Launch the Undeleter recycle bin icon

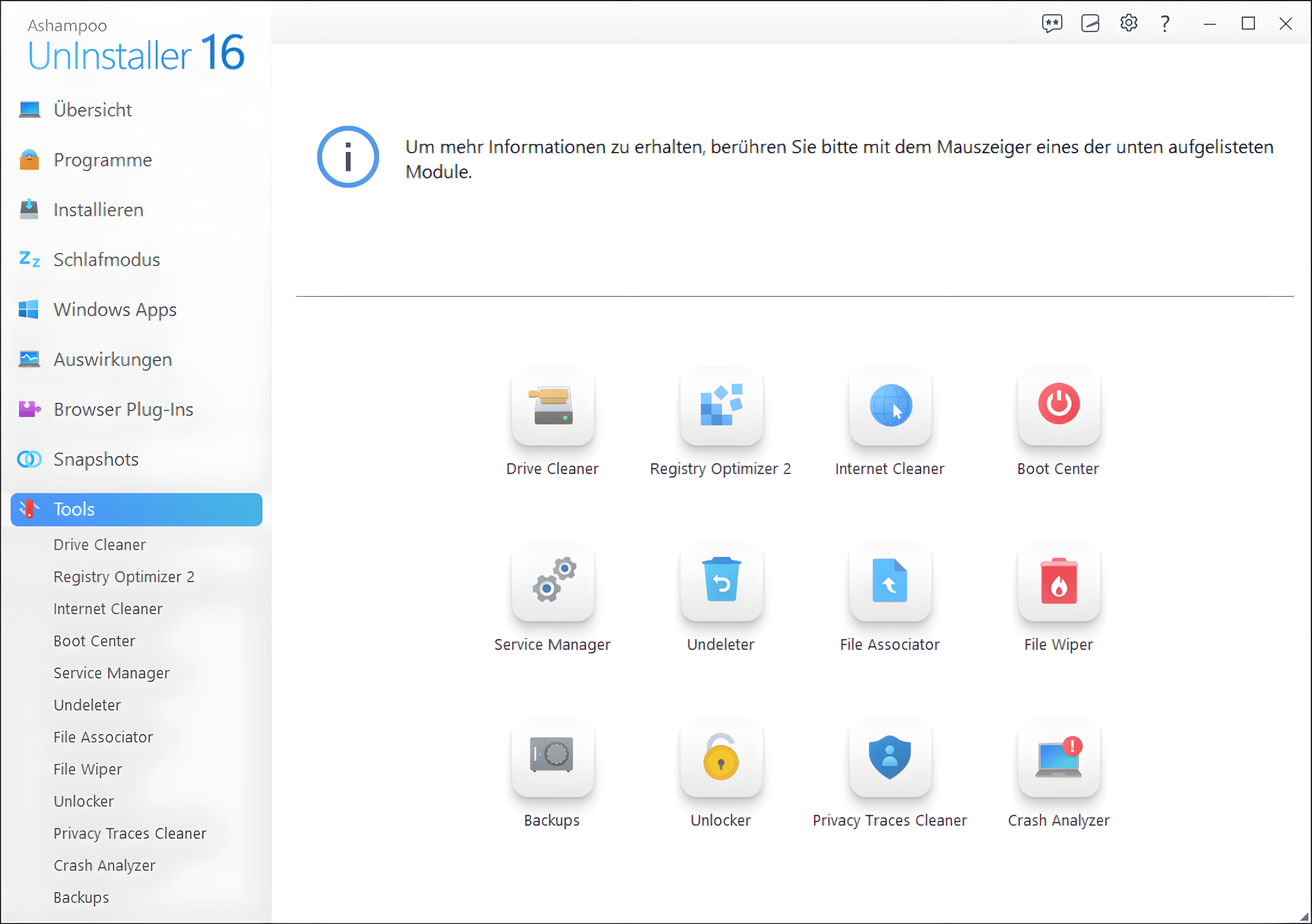pyautogui.click(x=721, y=581)
